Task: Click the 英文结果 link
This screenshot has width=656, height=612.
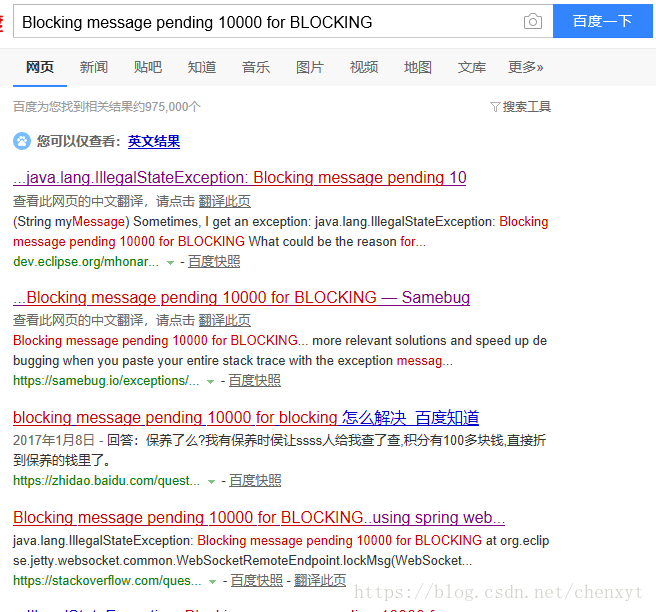Action: [154, 141]
